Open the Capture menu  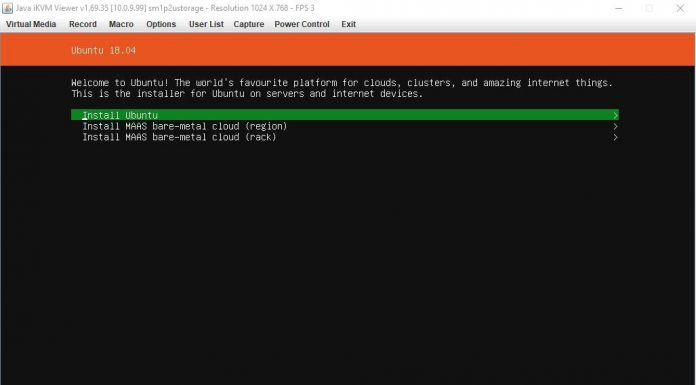coord(249,24)
